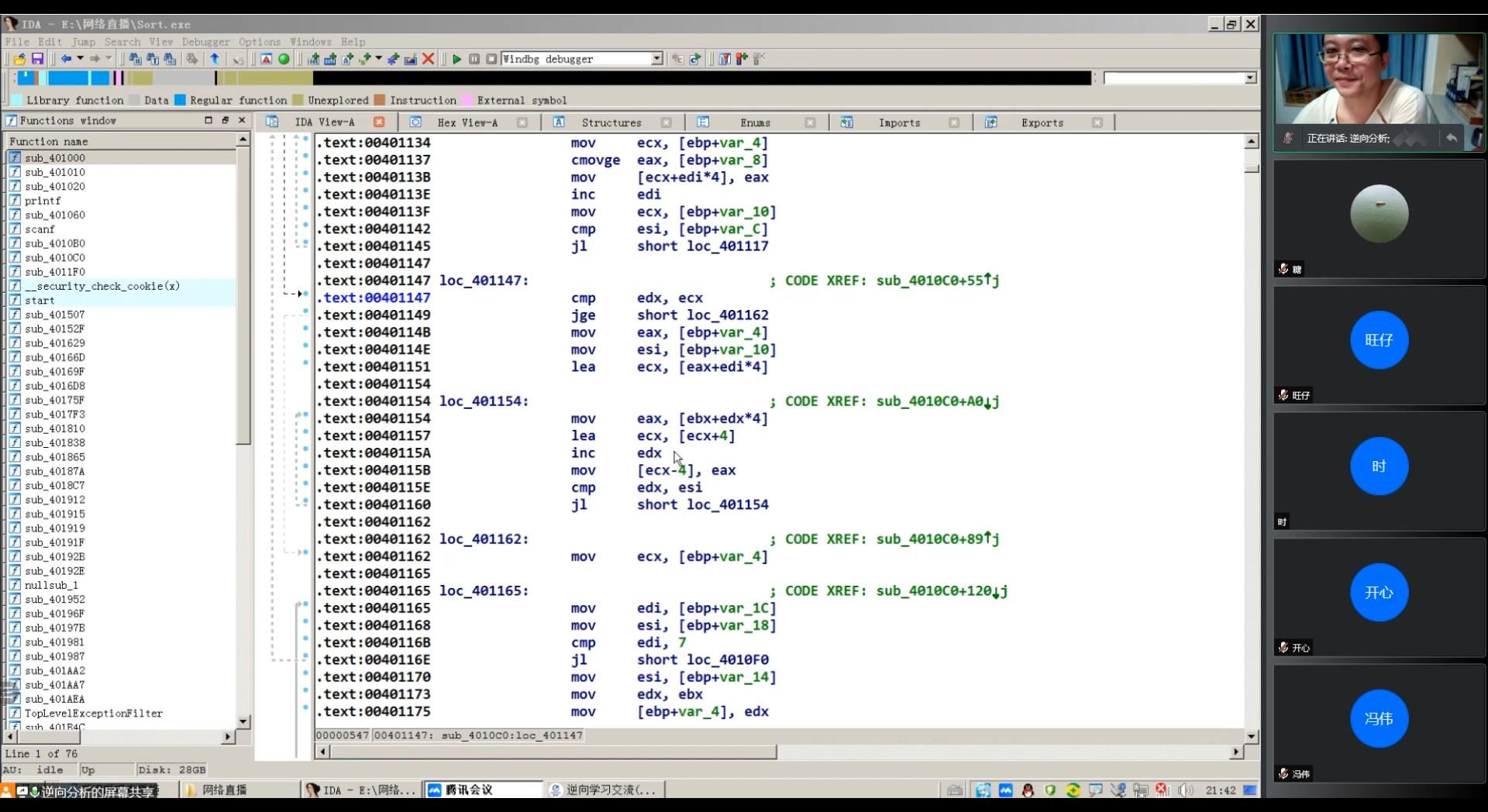Screen dimensions: 1488x812
Task: Click the green shield tray icon
Action: coord(1050,790)
